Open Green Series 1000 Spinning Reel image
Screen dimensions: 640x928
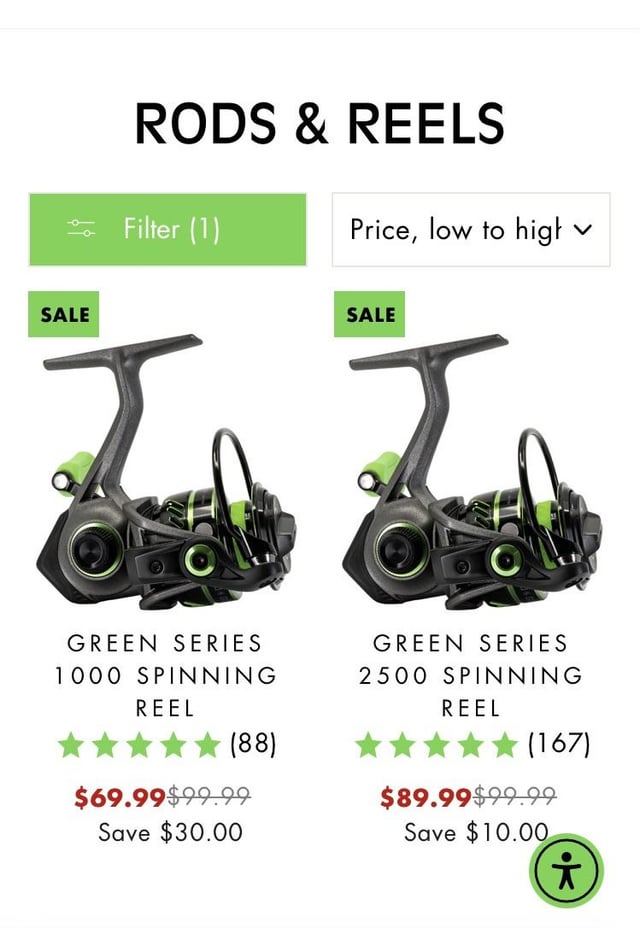click(166, 472)
